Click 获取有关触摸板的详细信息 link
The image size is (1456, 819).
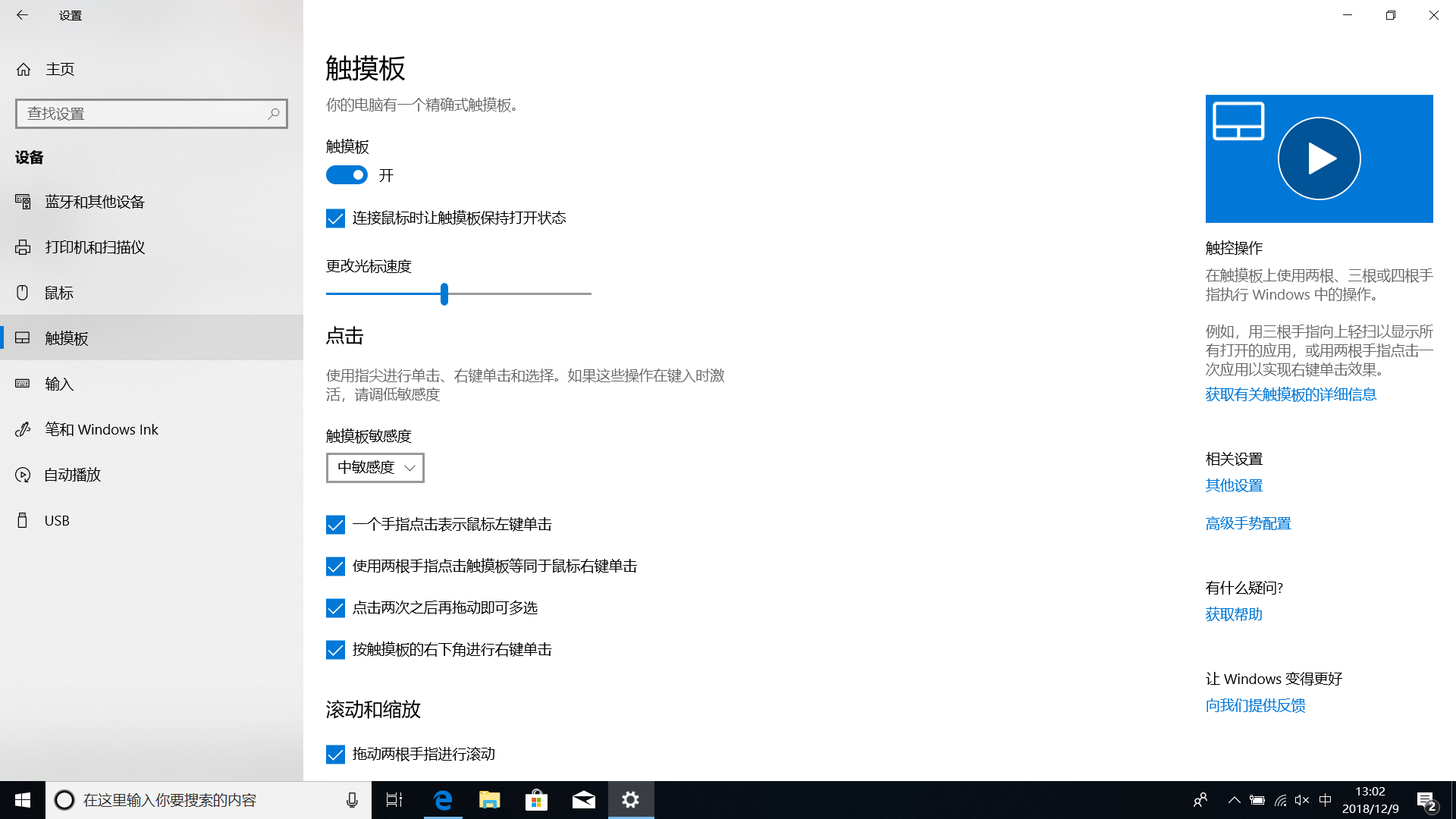1291,394
